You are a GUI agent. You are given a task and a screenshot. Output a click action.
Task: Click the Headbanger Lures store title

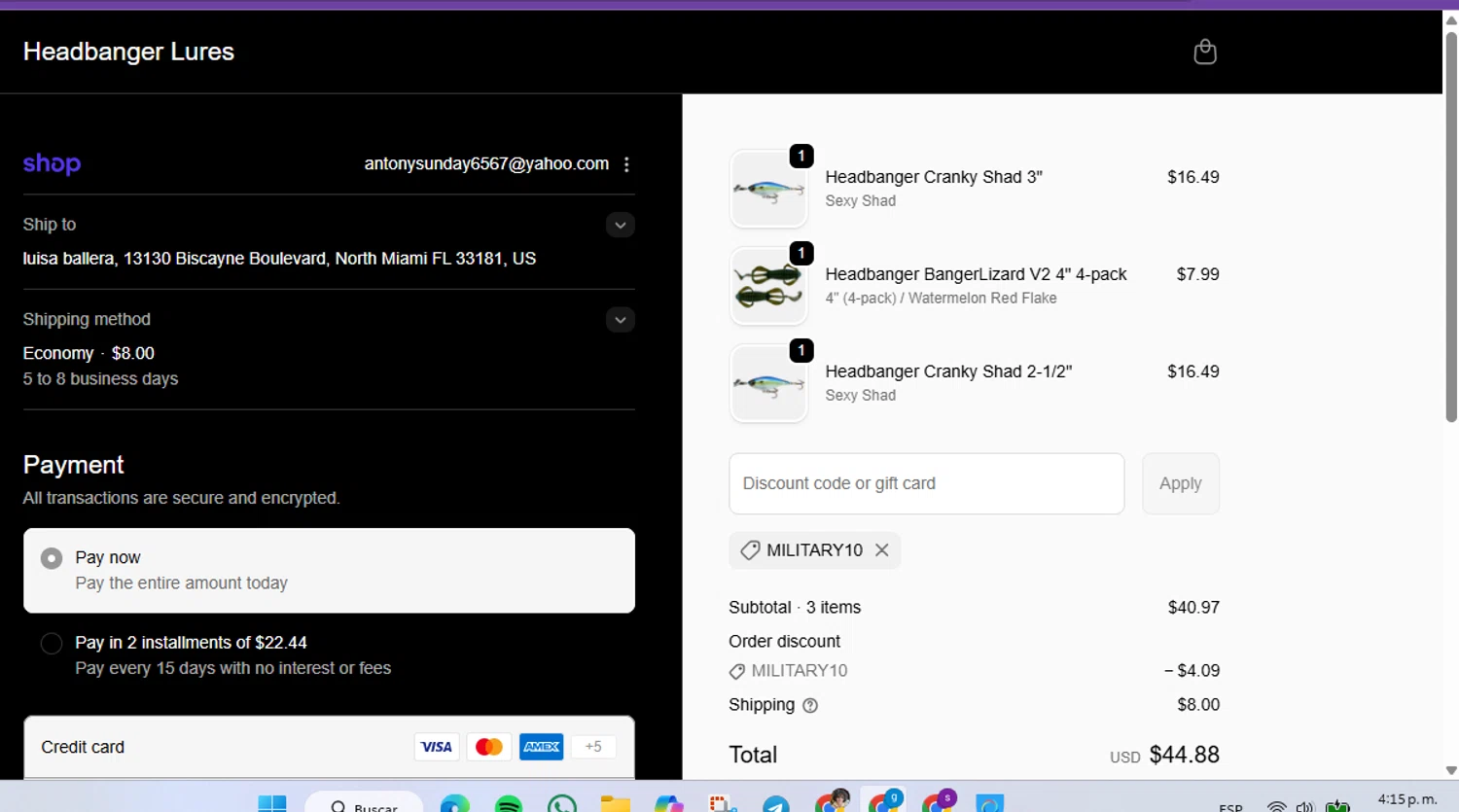pos(128,52)
